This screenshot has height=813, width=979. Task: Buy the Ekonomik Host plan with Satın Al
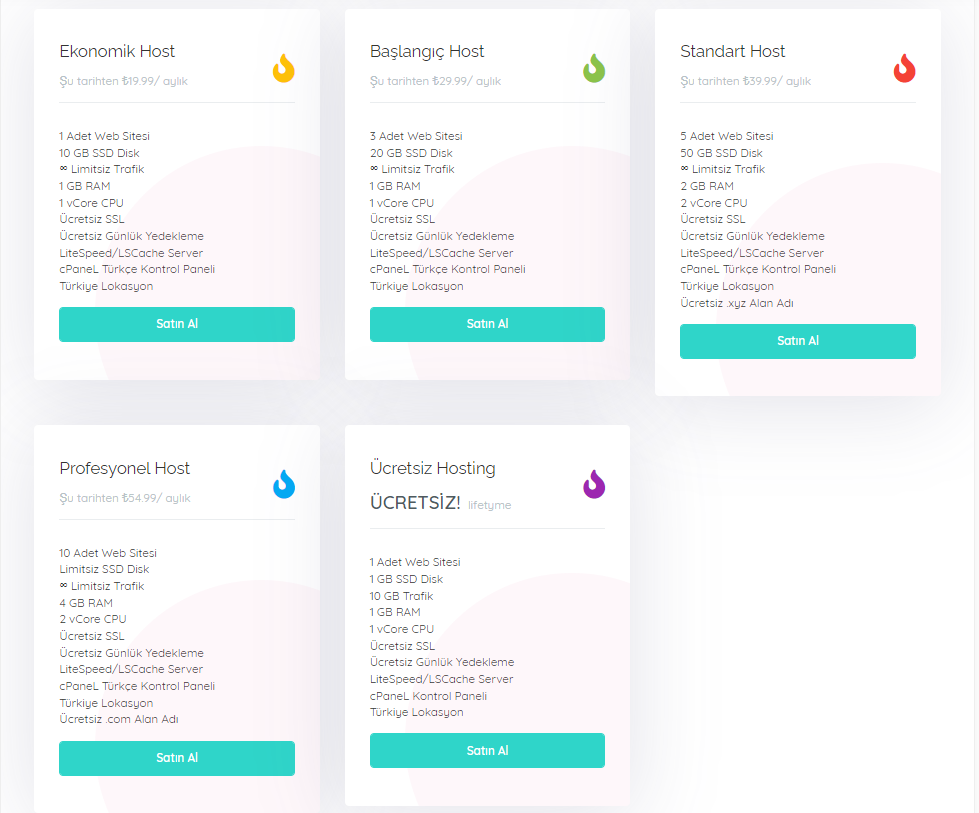tap(177, 324)
